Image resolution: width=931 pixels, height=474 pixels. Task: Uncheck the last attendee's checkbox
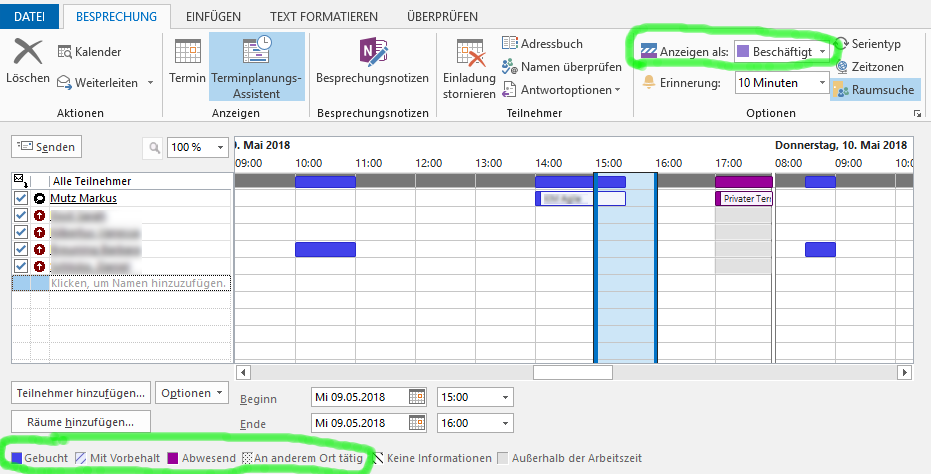[21, 266]
